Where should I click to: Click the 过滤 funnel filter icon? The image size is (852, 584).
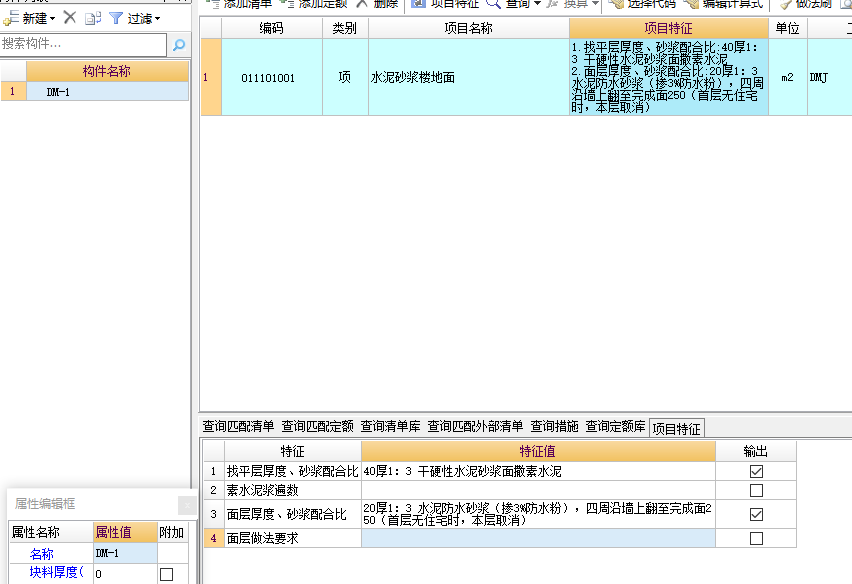[116, 18]
